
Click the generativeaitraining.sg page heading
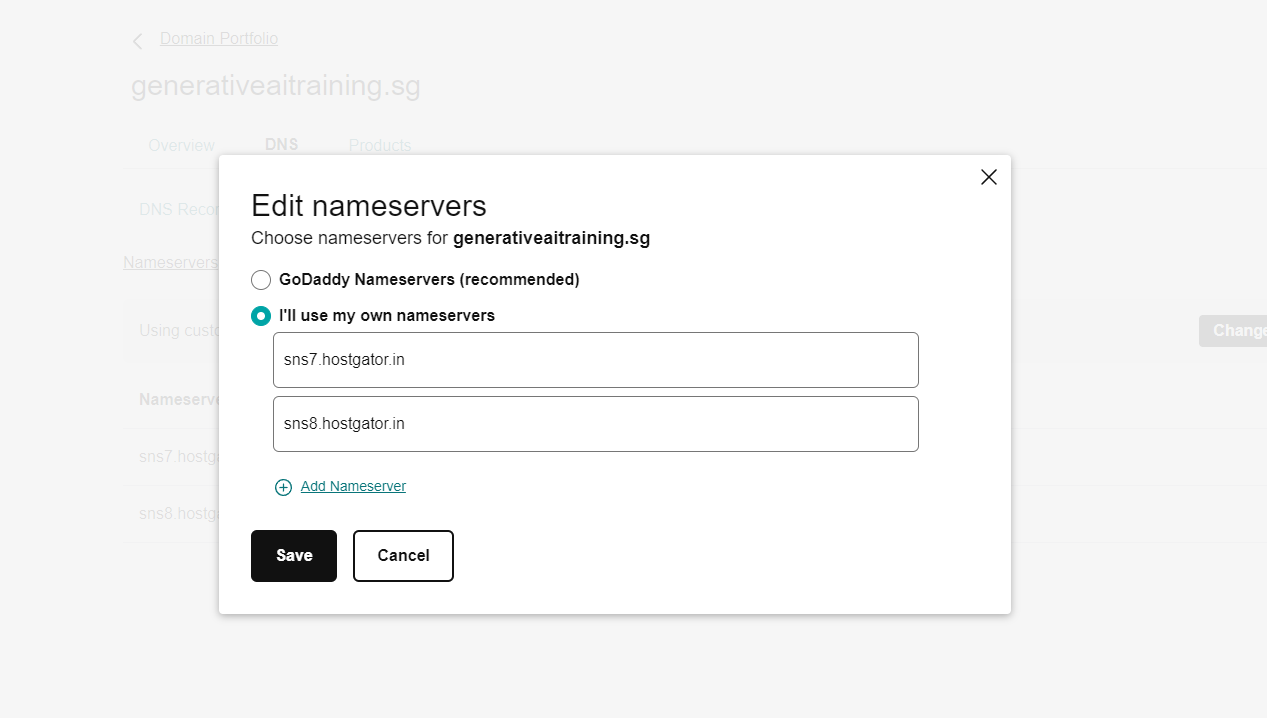click(276, 86)
